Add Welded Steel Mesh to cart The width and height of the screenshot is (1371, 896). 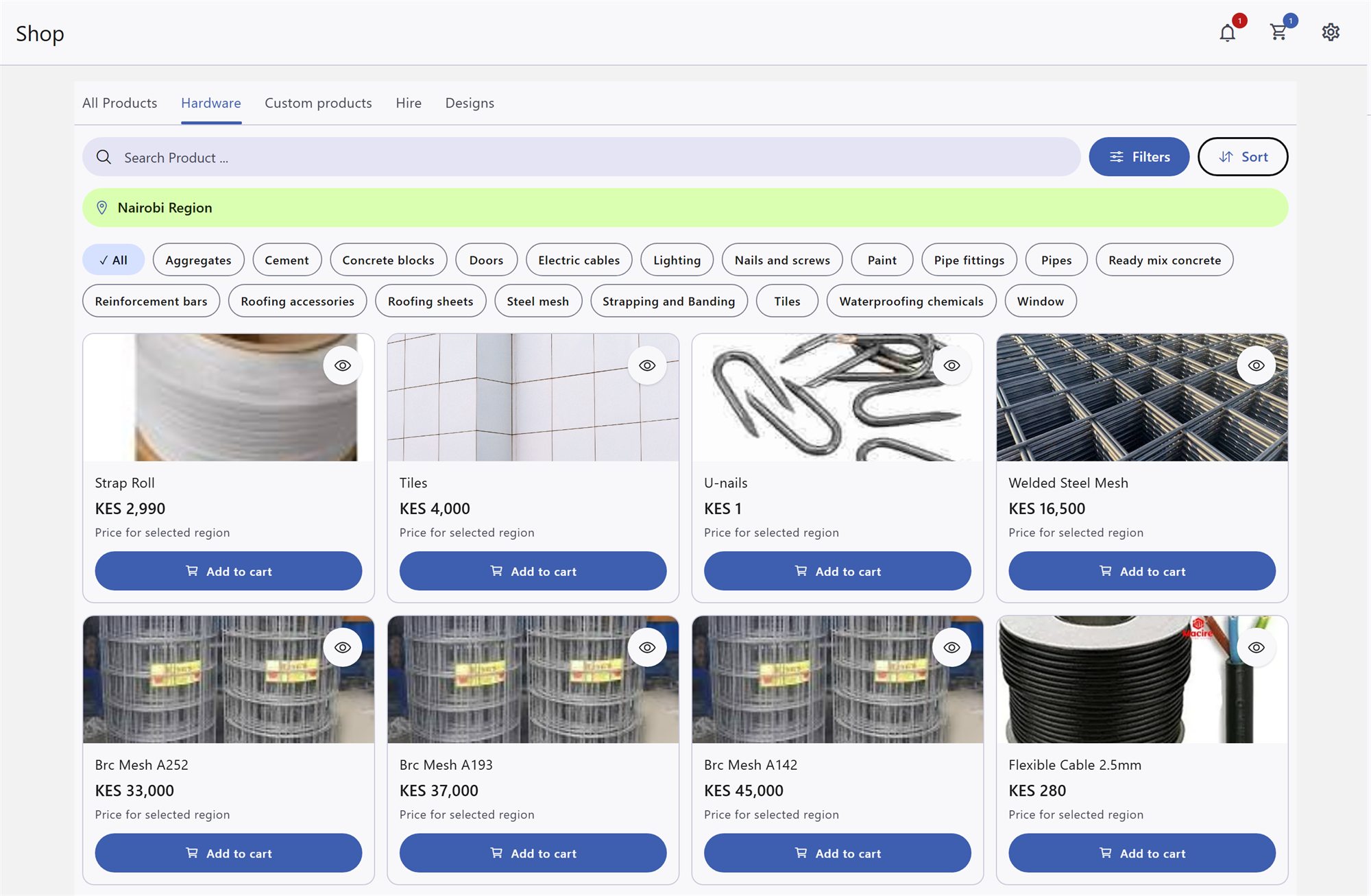coord(1141,571)
